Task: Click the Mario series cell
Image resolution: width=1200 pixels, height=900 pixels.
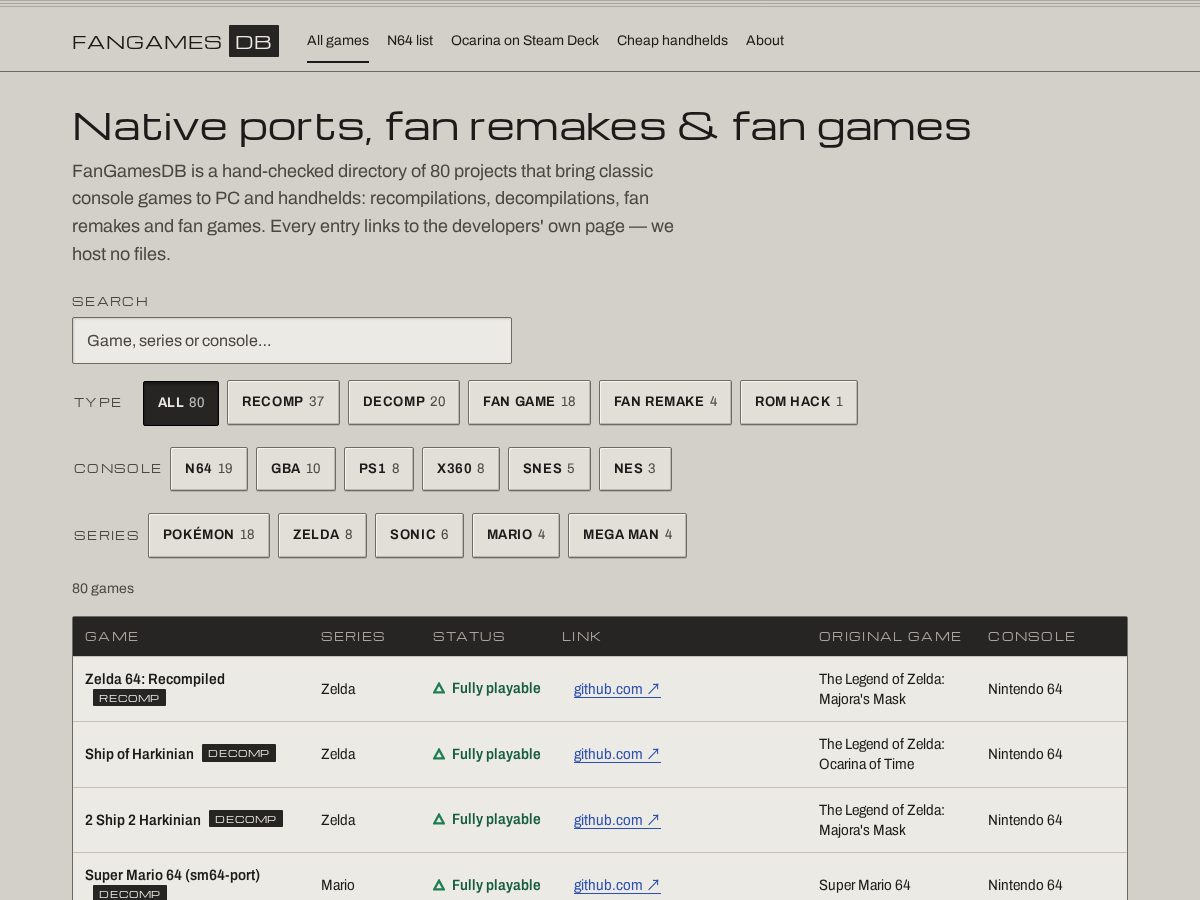Action: click(338, 885)
